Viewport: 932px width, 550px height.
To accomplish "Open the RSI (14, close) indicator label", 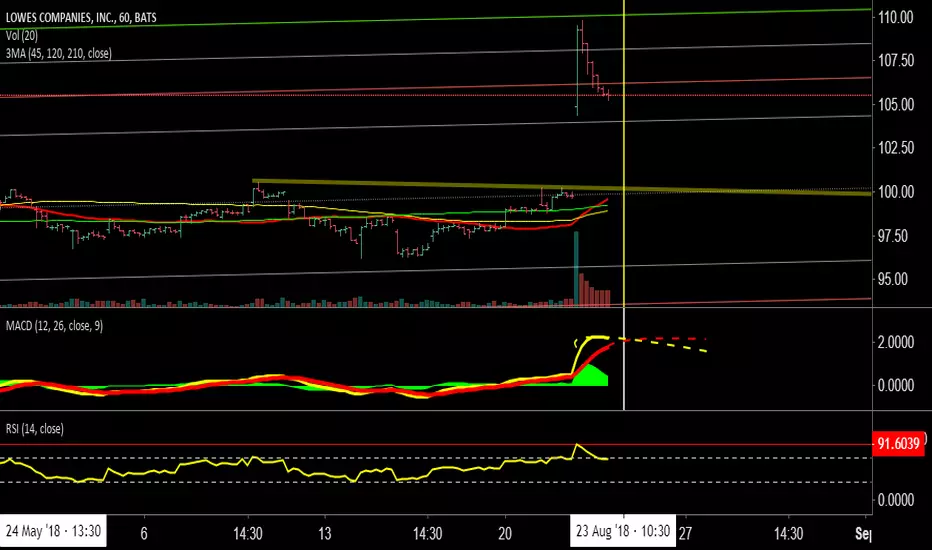I will pos(34,429).
